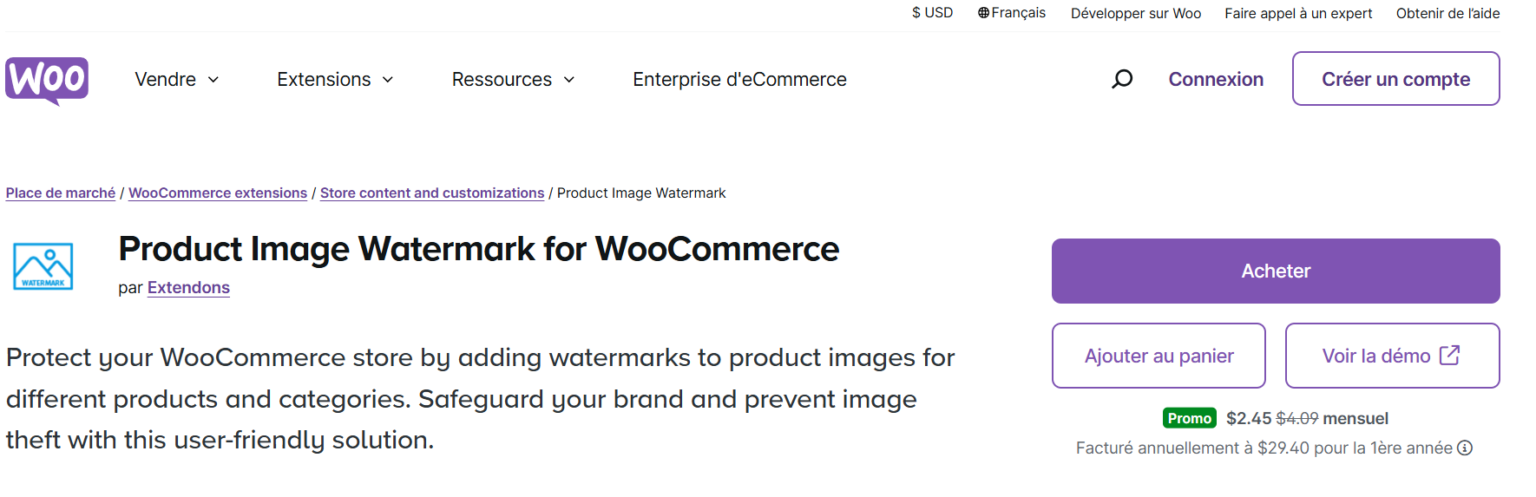Click the Connexion link

[1216, 79]
